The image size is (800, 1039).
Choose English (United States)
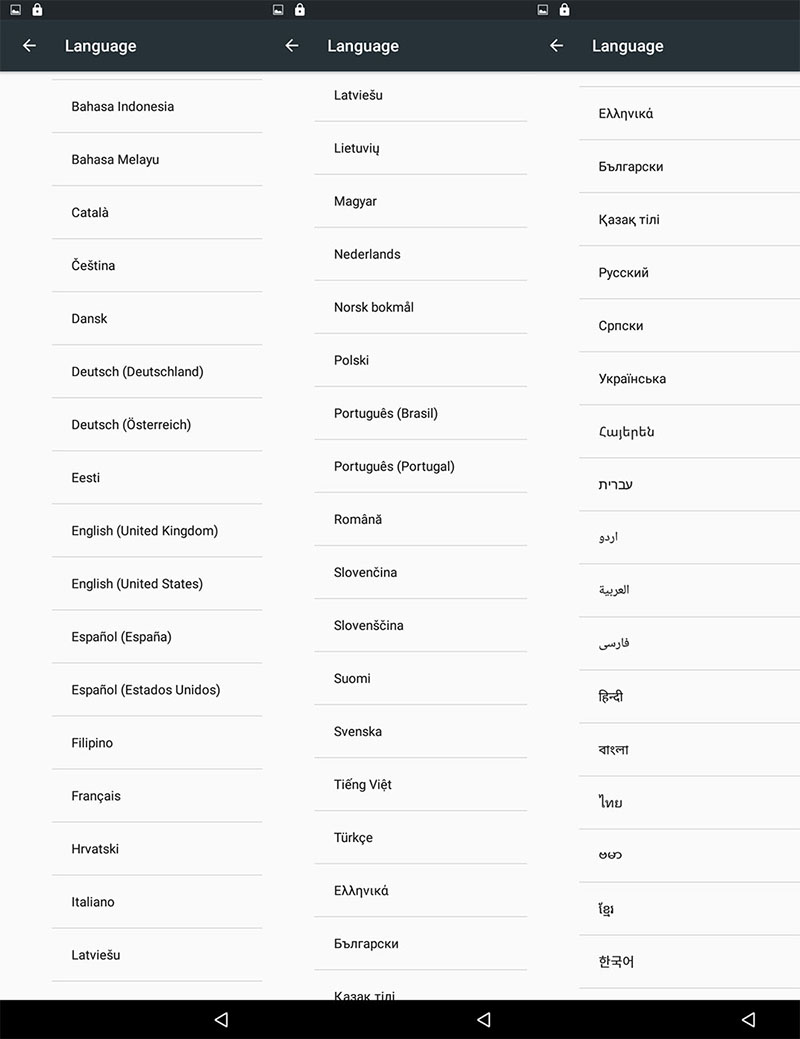[137, 584]
